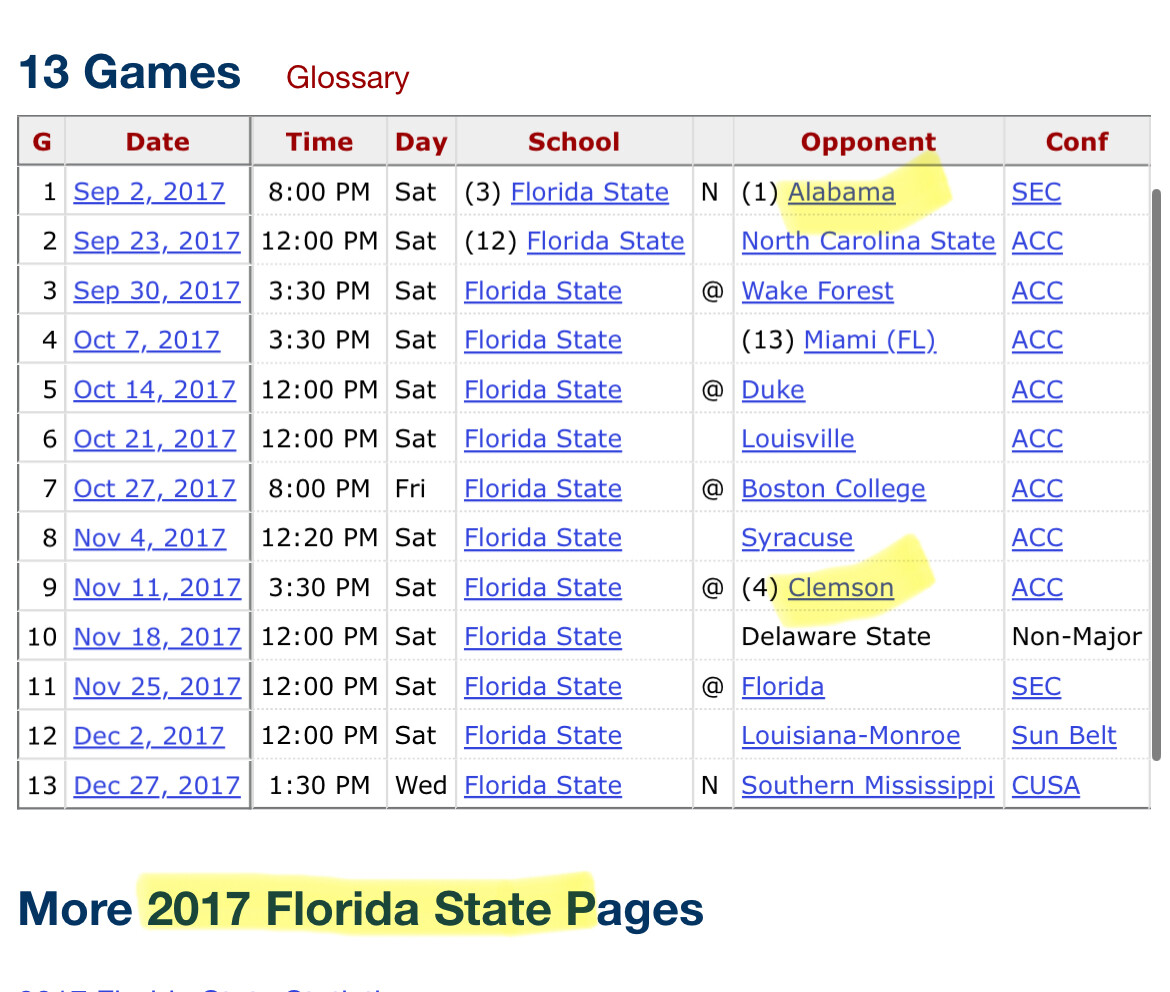Open the Miami (FL) team page

pos(869,340)
